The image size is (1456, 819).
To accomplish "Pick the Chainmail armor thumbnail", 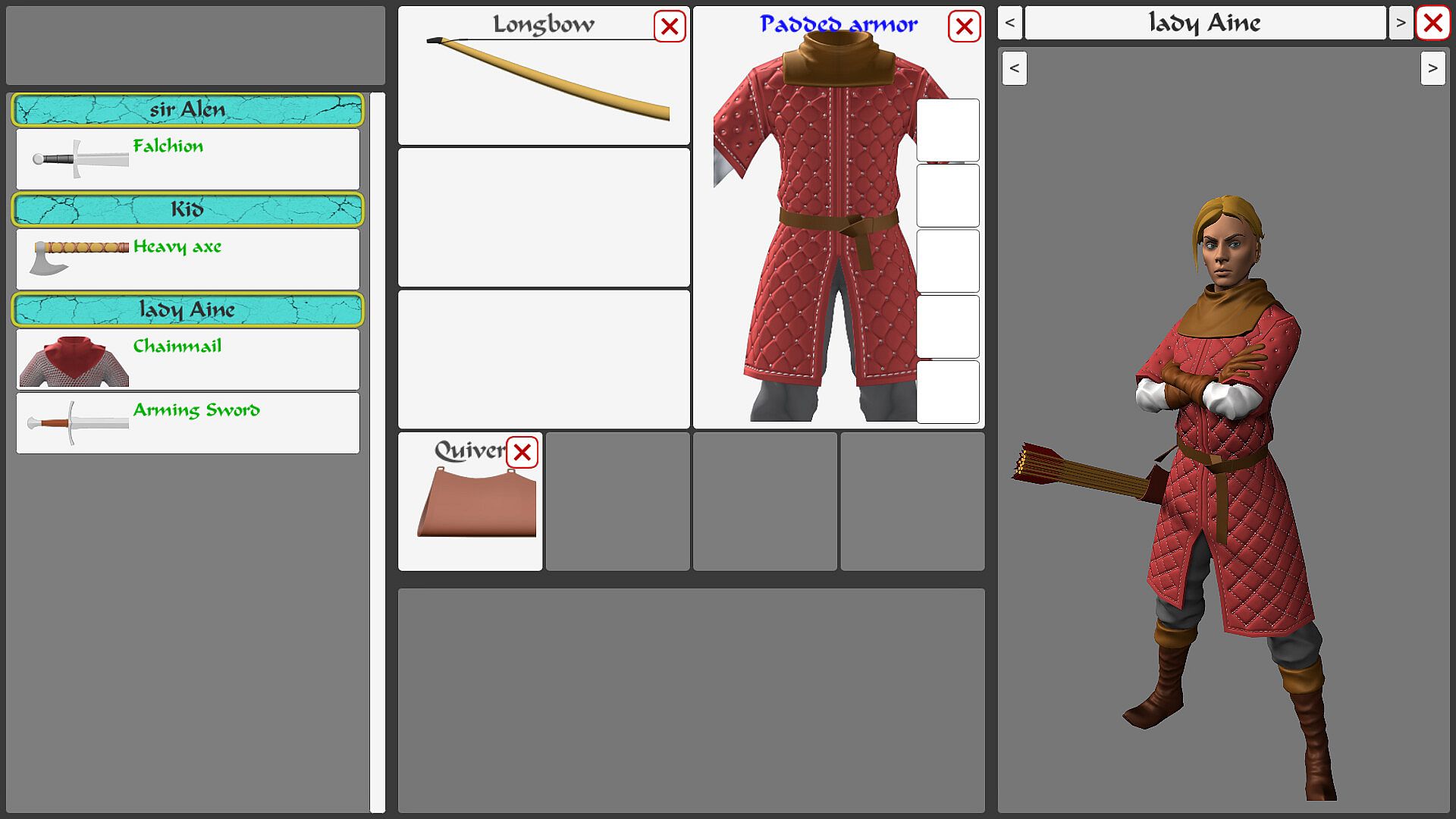I will [x=74, y=361].
